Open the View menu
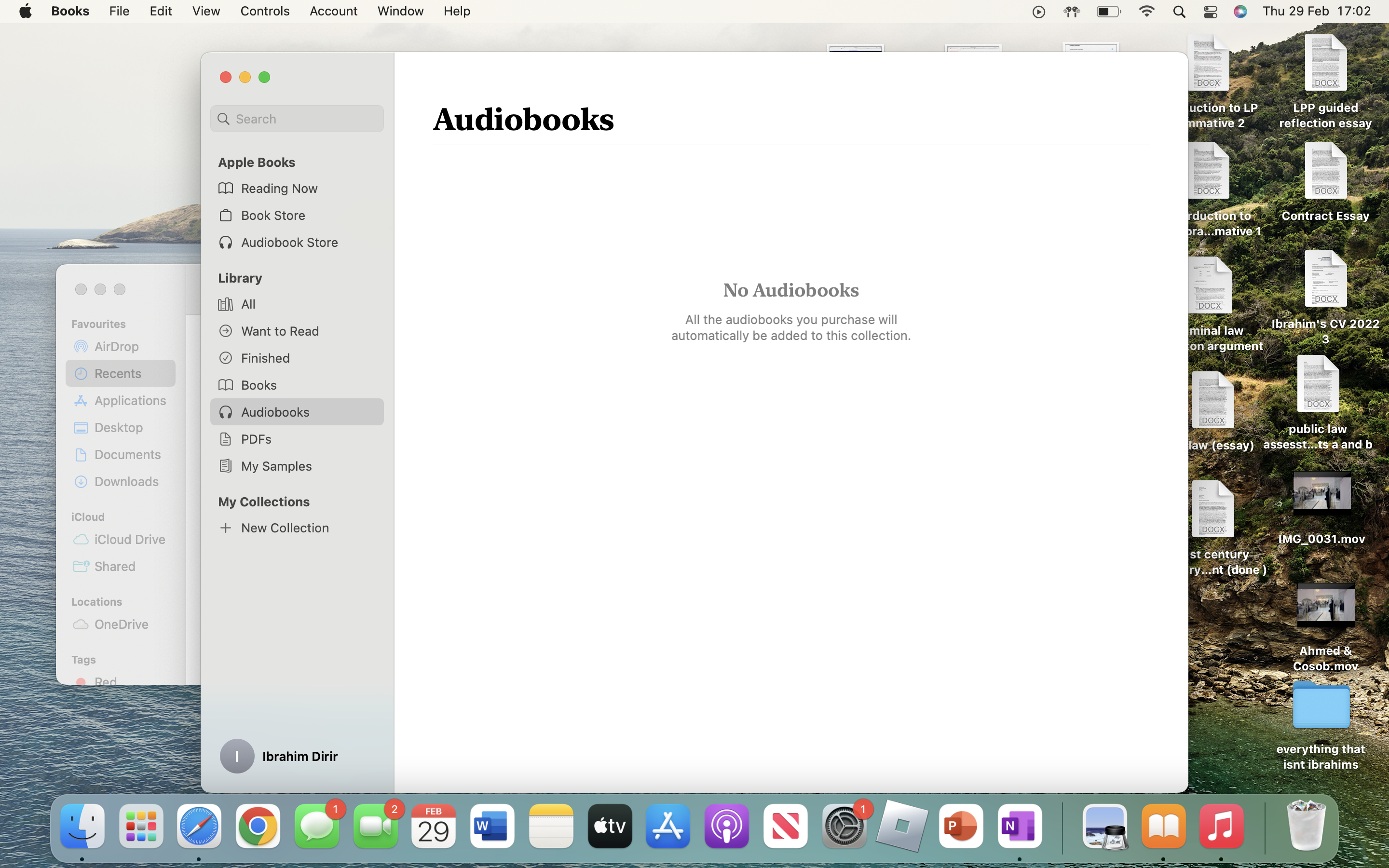Viewport: 1389px width, 868px height. (206, 12)
